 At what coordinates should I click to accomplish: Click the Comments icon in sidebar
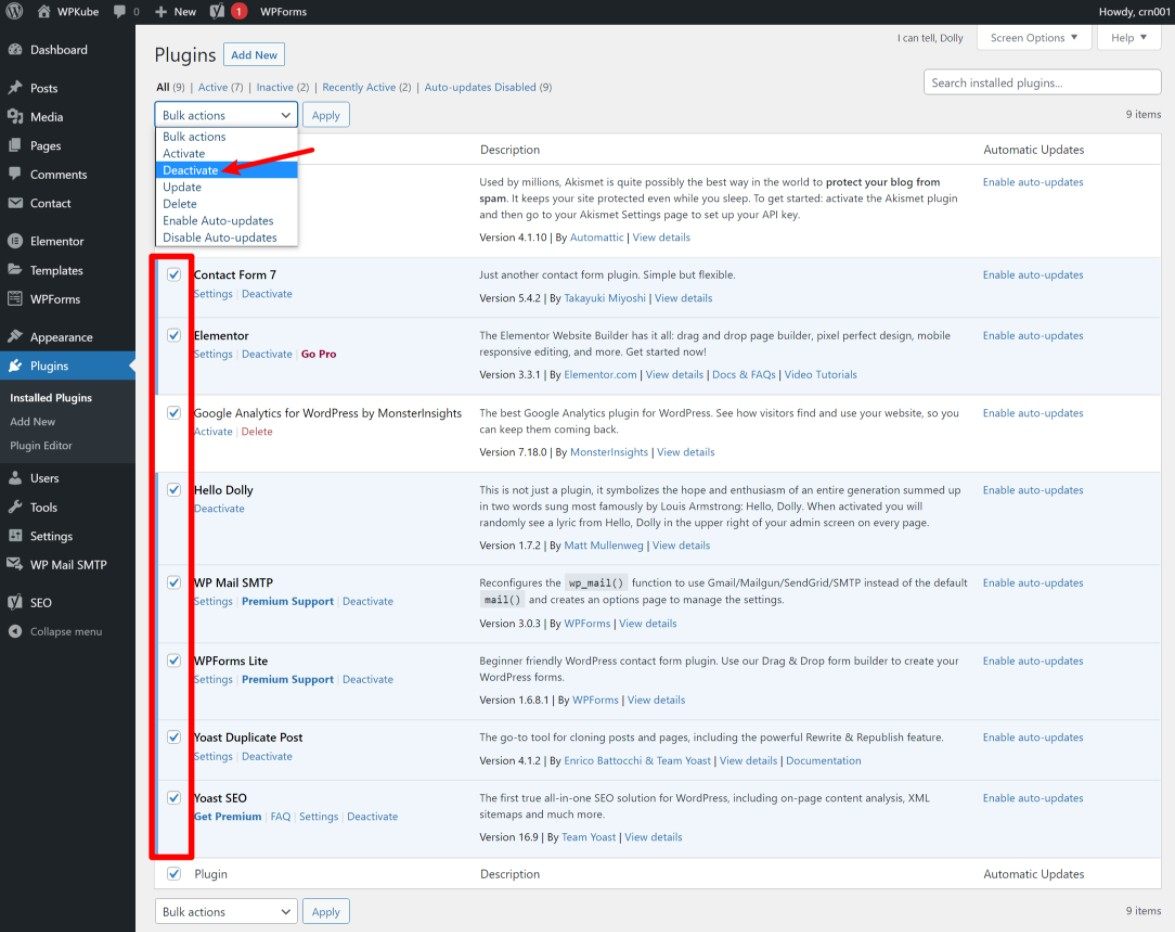point(15,174)
